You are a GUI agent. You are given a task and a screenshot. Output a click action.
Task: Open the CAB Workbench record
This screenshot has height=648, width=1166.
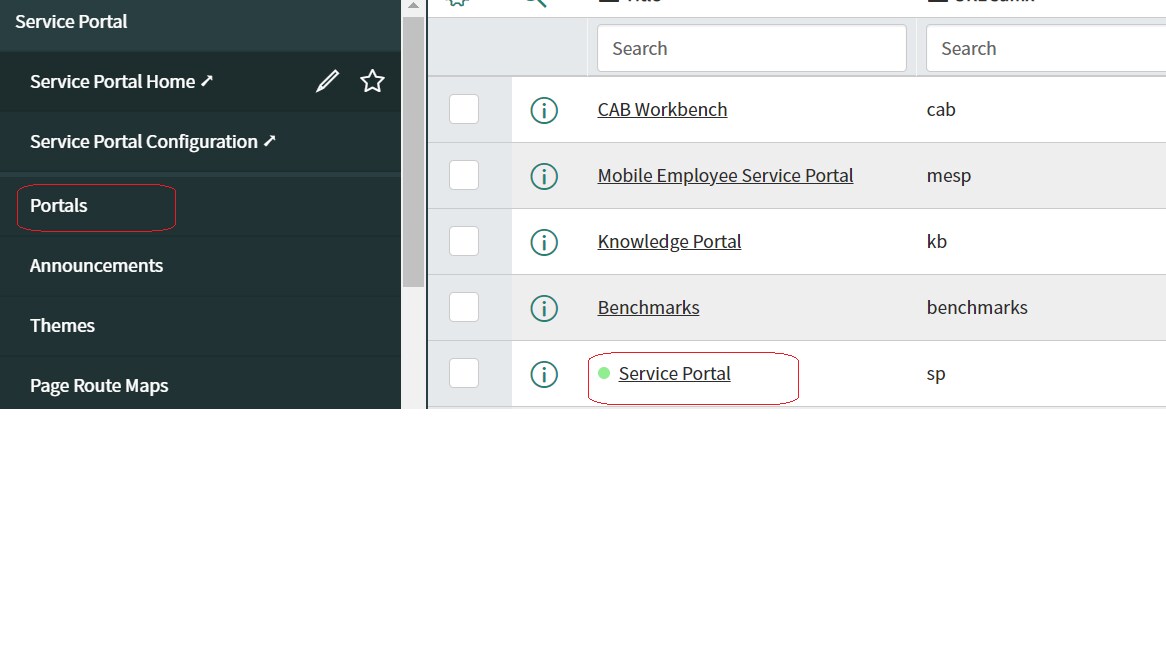click(x=663, y=109)
